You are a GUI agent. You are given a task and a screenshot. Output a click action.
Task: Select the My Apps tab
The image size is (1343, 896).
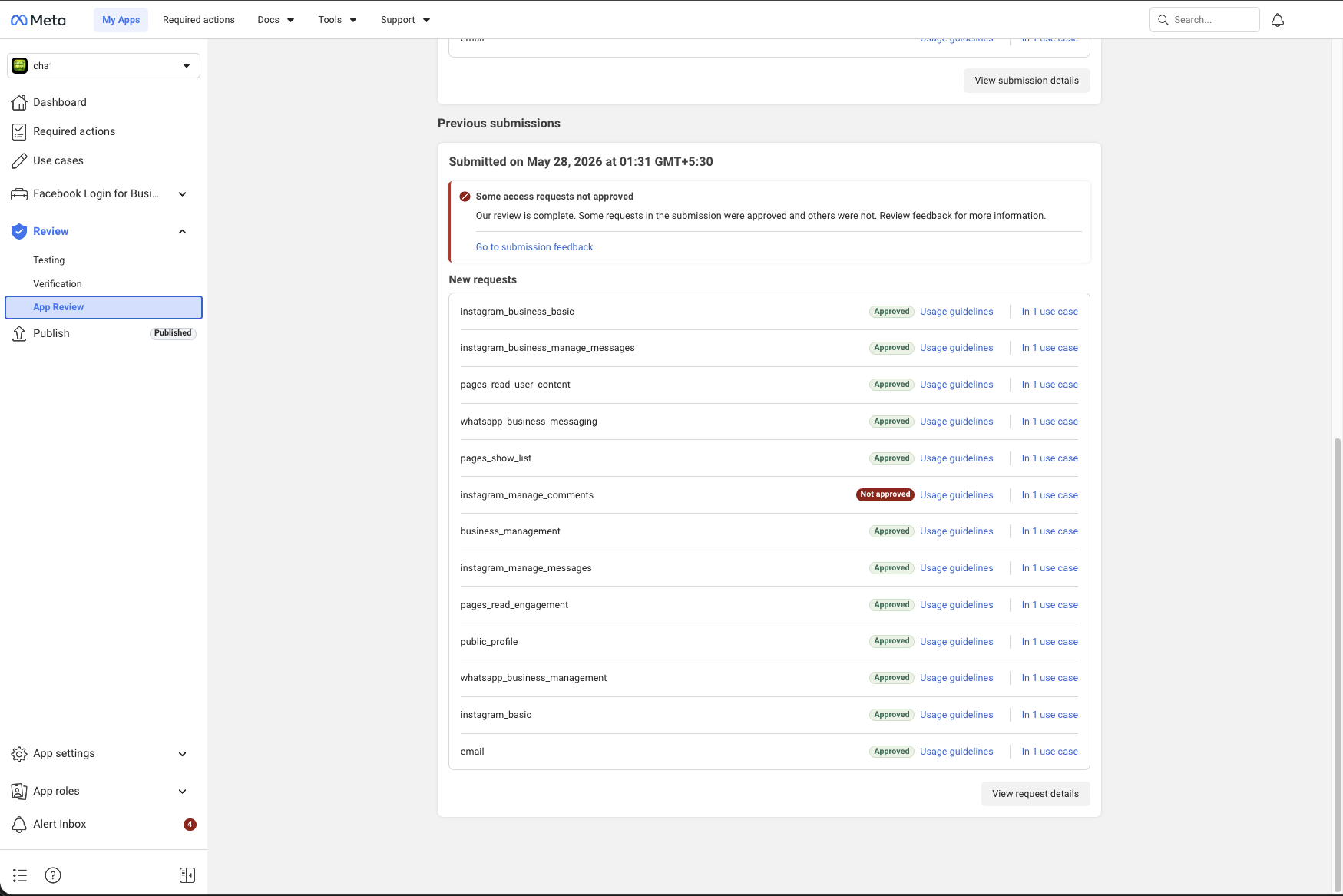(121, 20)
